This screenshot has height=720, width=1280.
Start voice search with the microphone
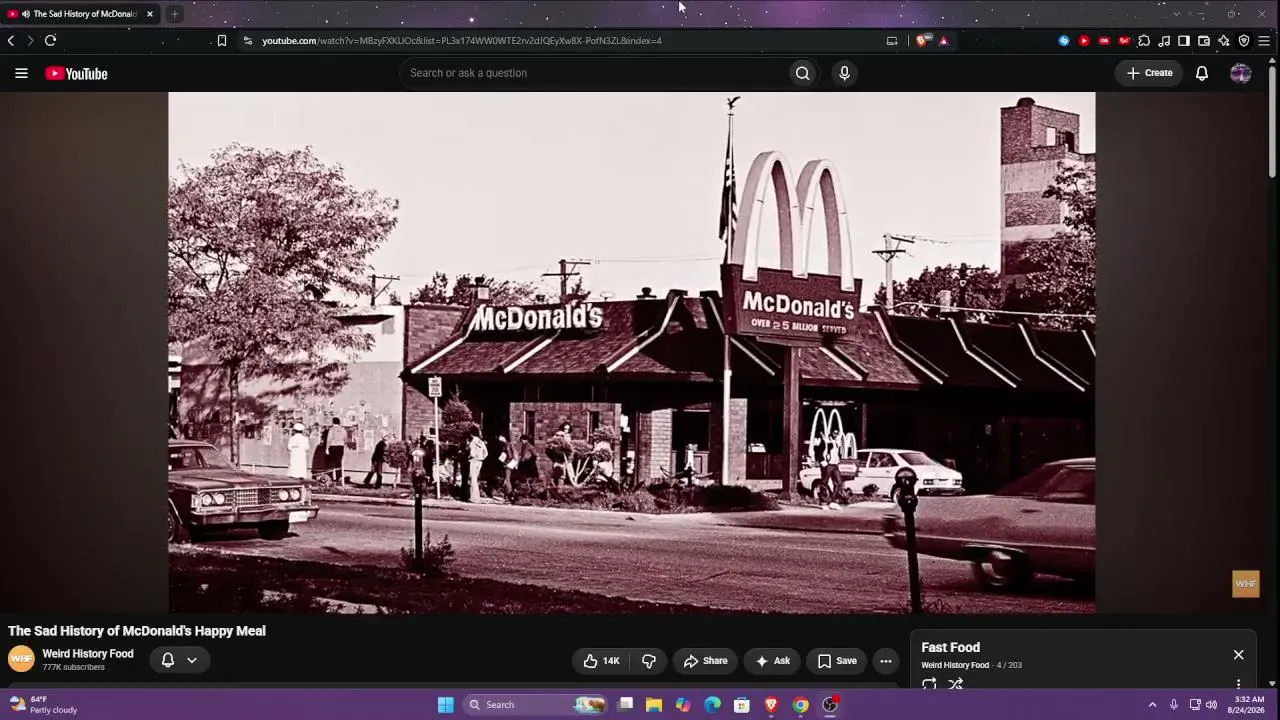[844, 73]
